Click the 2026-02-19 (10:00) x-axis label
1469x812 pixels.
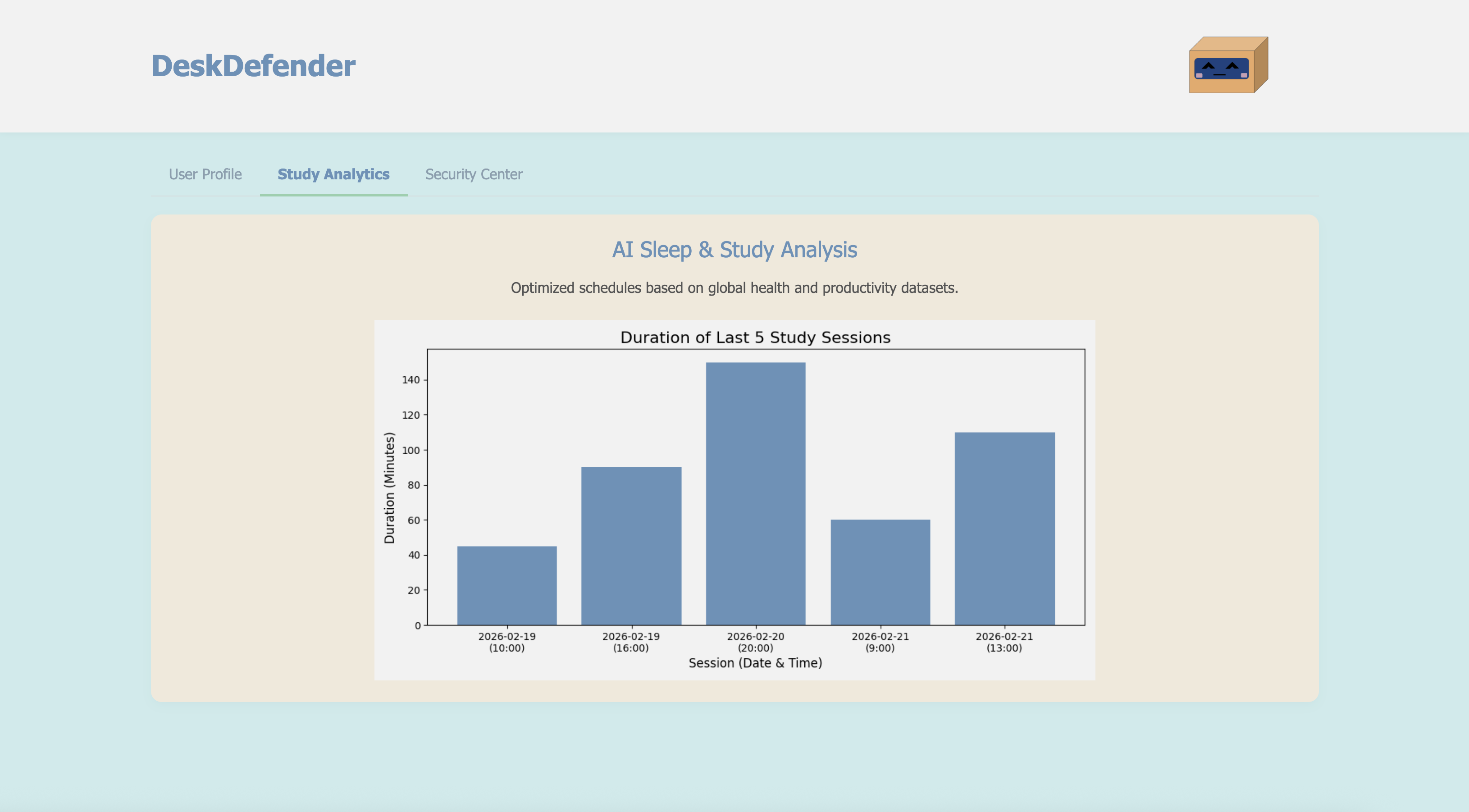(506, 642)
